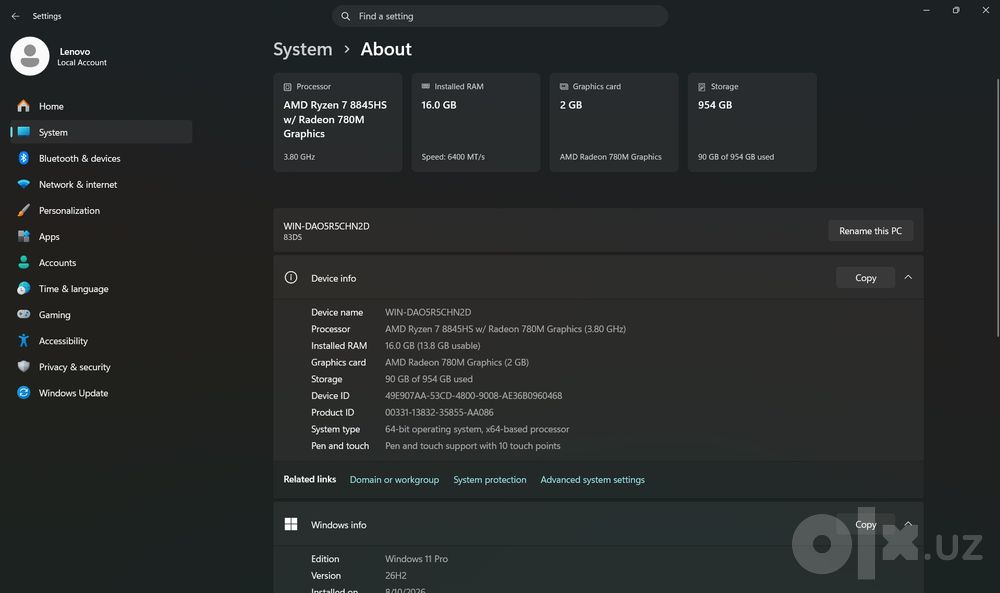Click the WIN-DAO5R5CHN2D PC name heading
The width and height of the screenshot is (1000, 593).
click(327, 226)
